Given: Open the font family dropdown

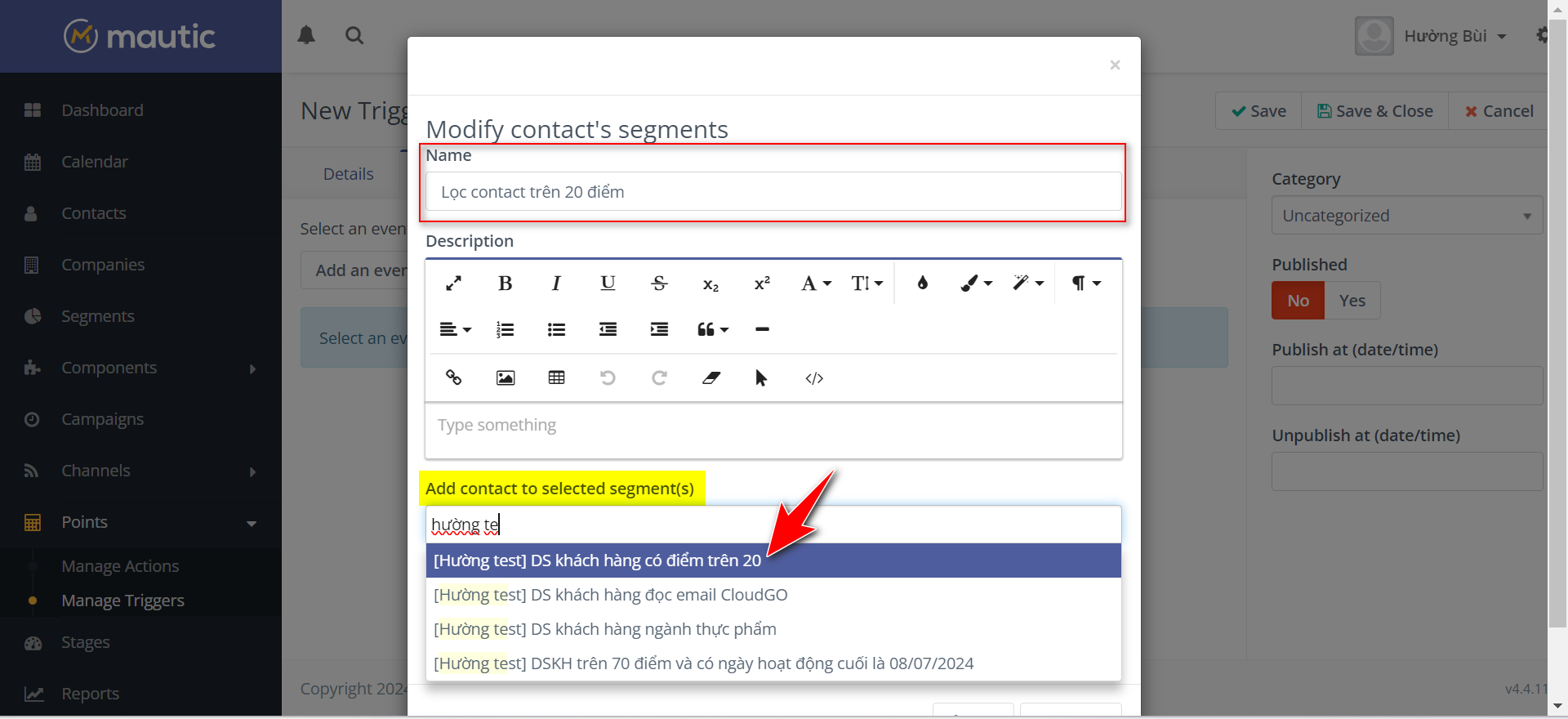Looking at the screenshot, I should [815, 284].
